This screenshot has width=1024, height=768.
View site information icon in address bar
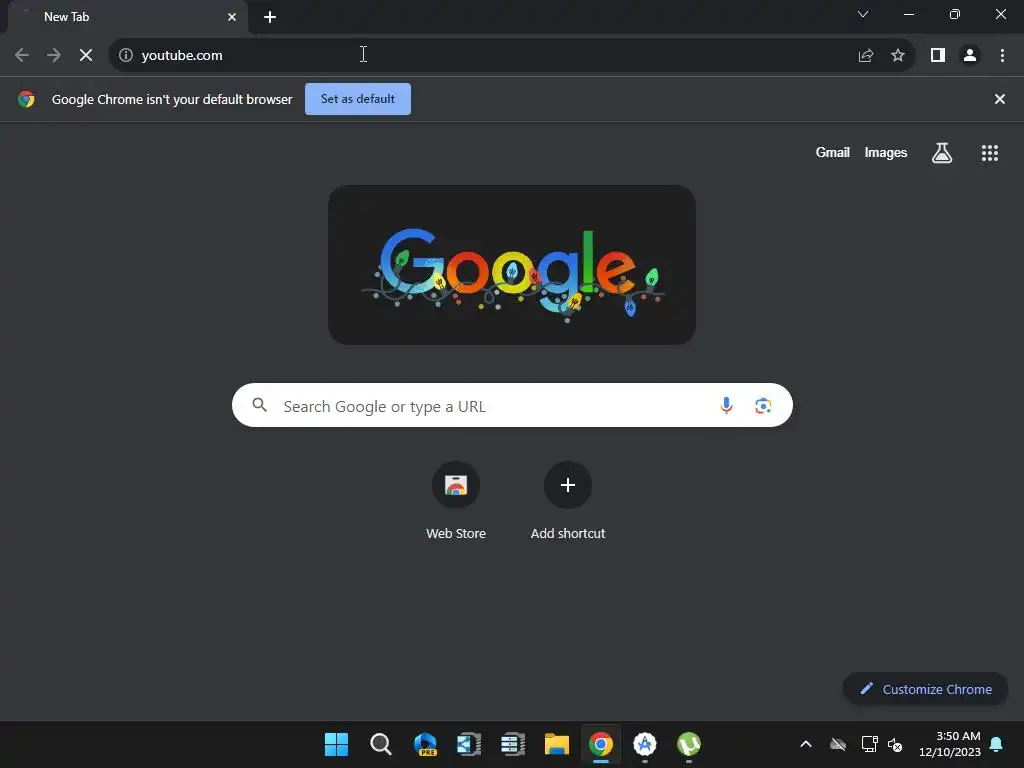tap(126, 56)
